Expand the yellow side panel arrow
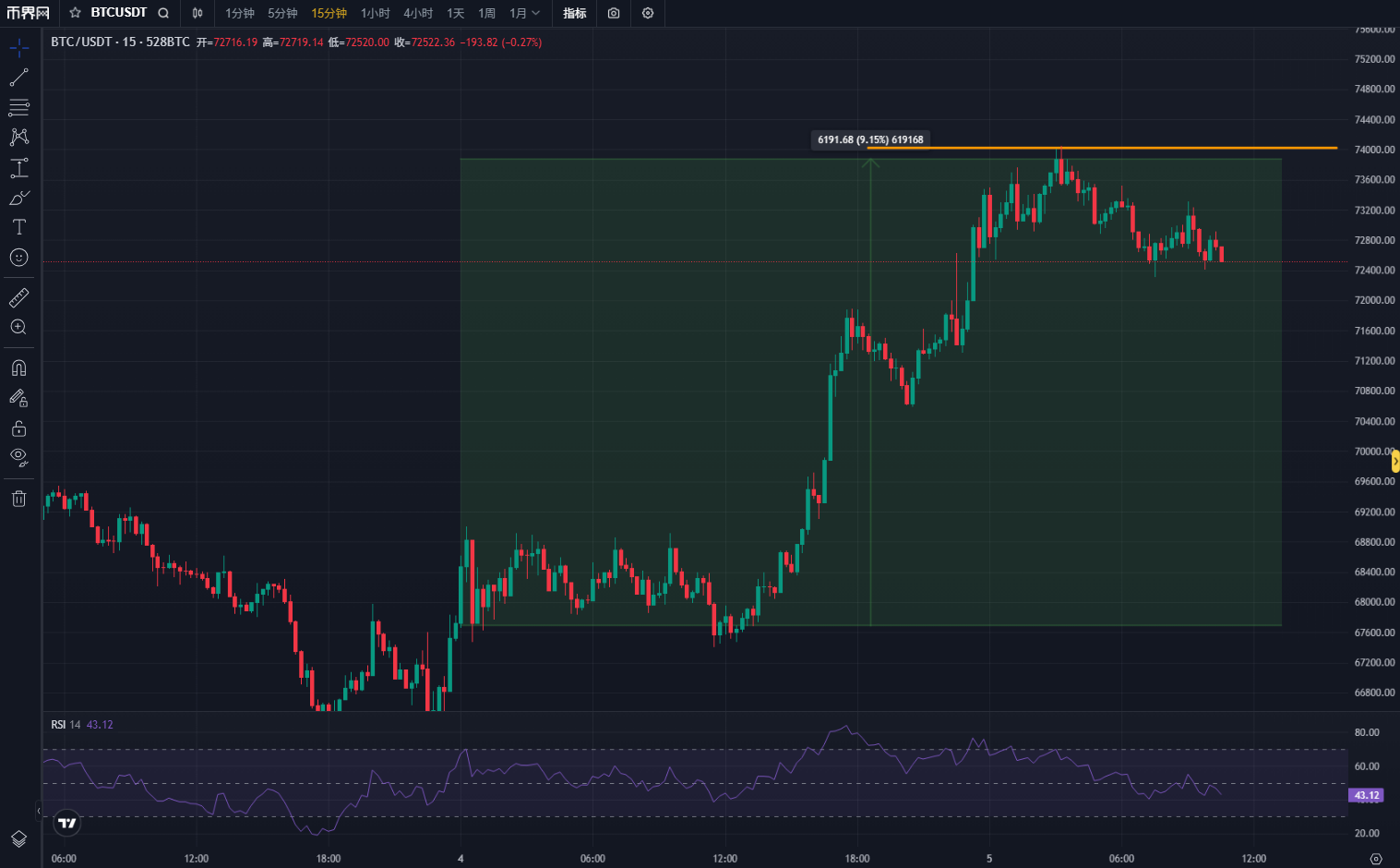 click(1394, 461)
